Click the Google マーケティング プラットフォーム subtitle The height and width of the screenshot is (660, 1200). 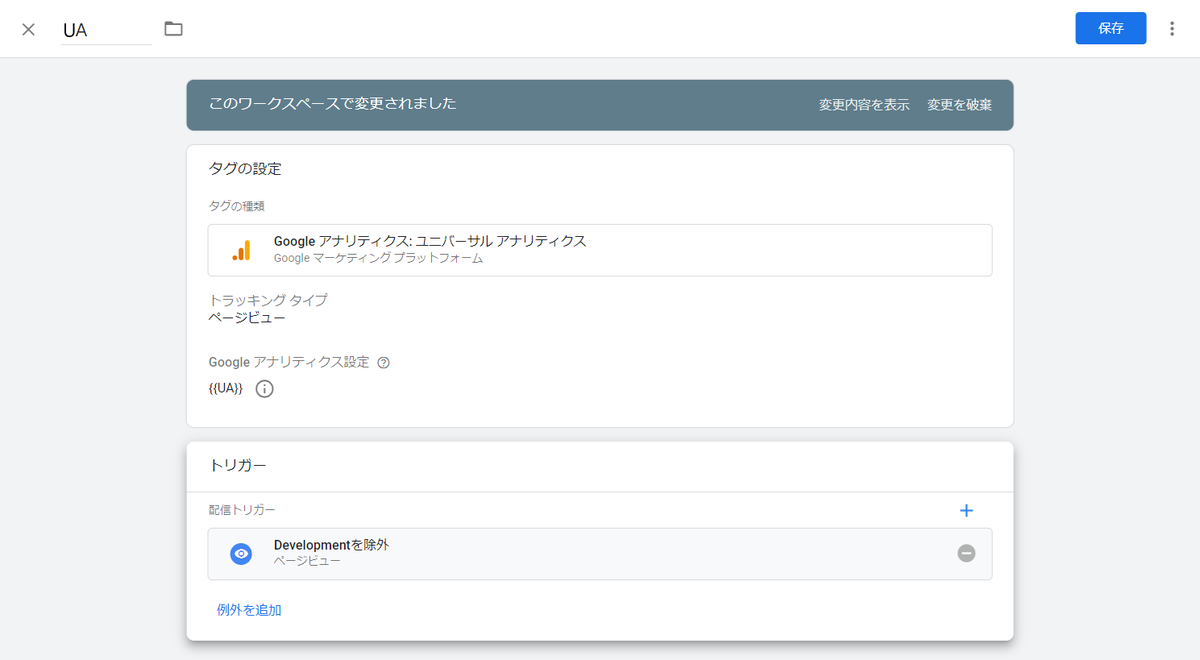378,258
